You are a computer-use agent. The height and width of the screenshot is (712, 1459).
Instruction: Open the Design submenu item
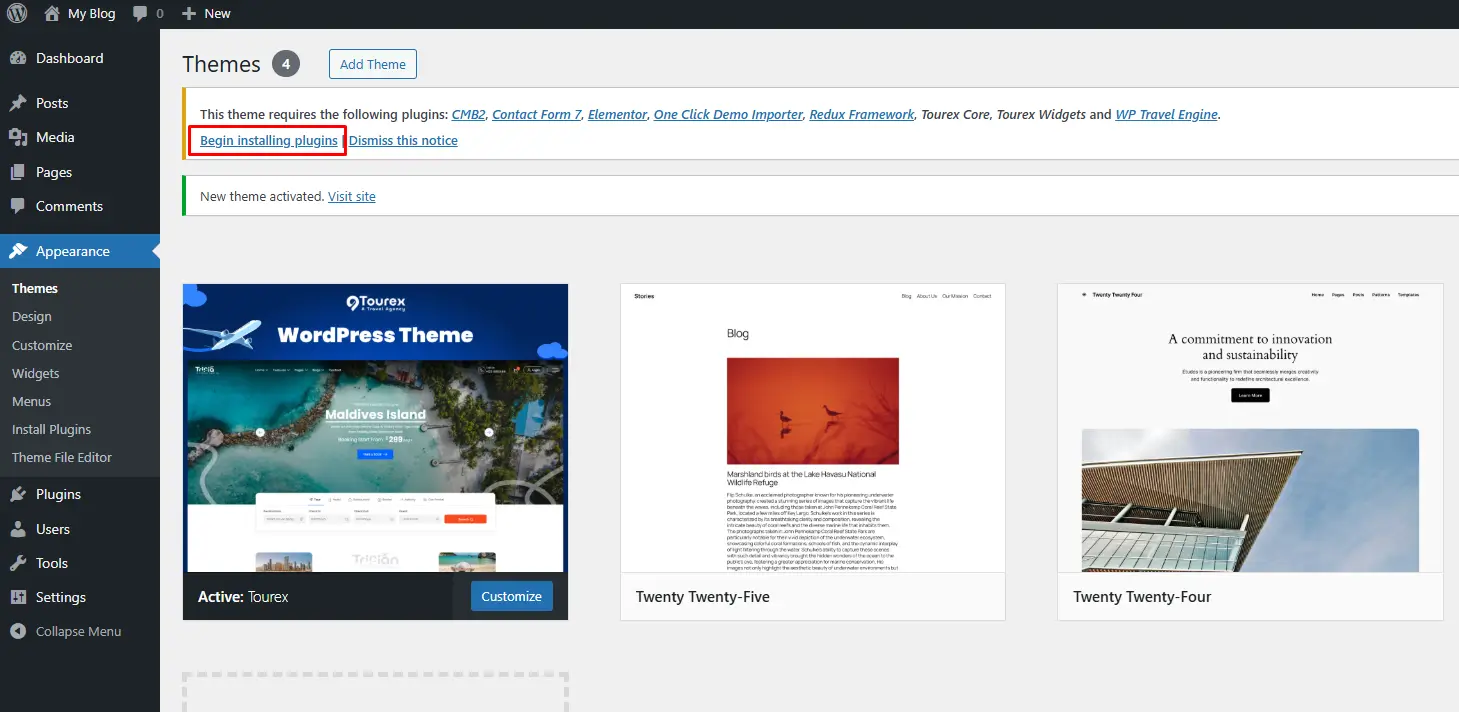tap(32, 316)
